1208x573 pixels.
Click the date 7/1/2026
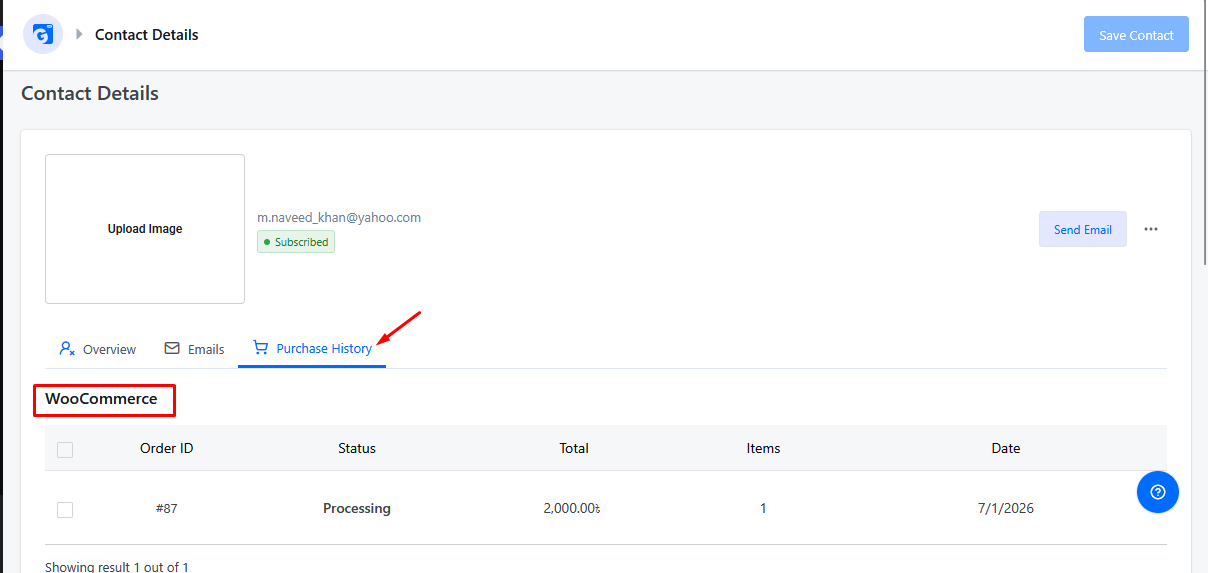point(1006,508)
